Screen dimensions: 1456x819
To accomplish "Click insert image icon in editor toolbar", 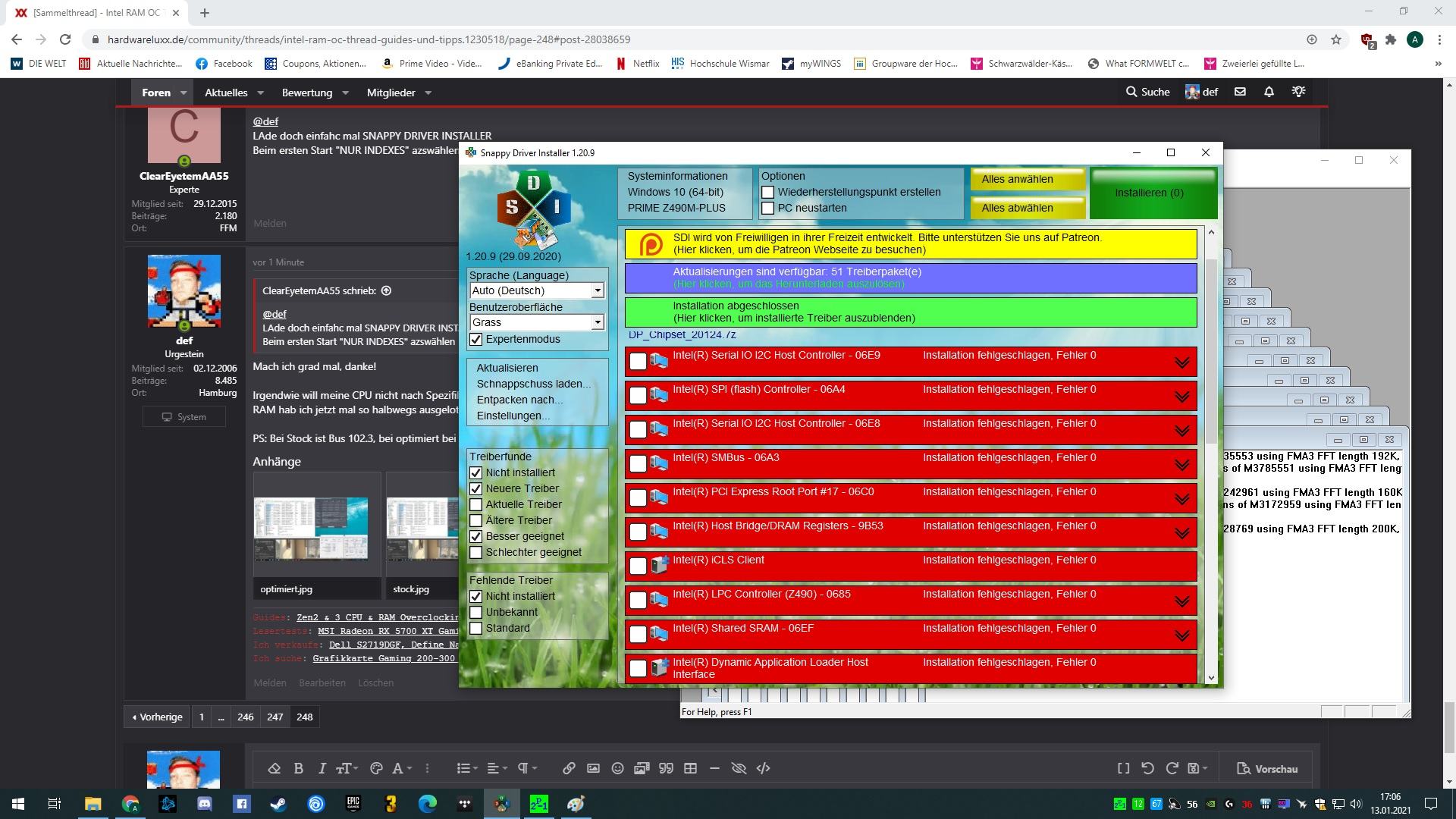I will point(593,768).
